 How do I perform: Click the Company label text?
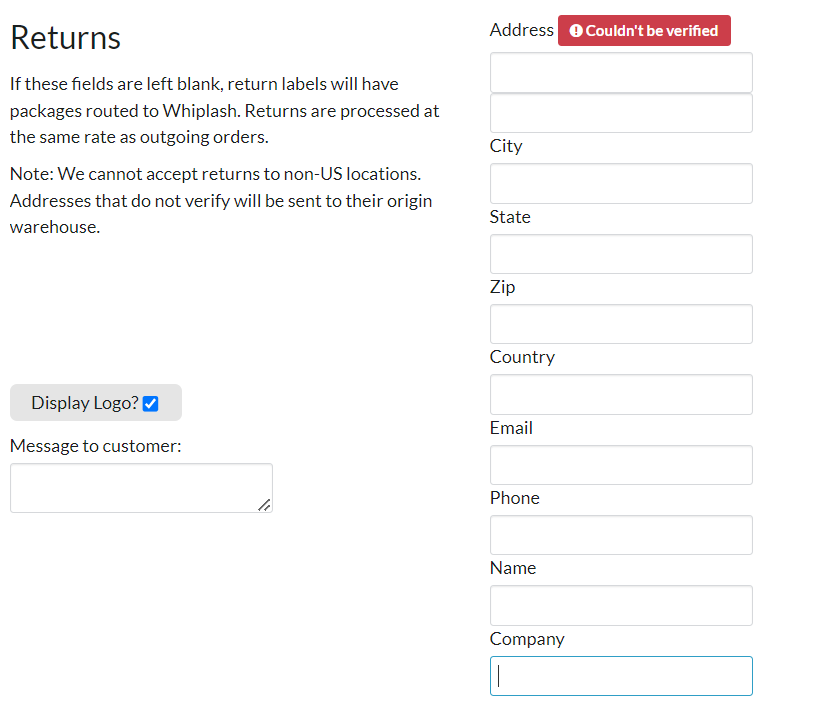click(x=527, y=639)
